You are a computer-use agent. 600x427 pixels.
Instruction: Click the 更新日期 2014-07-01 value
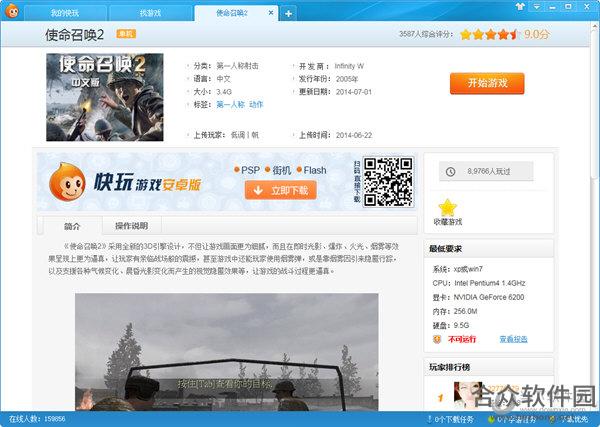[354, 92]
